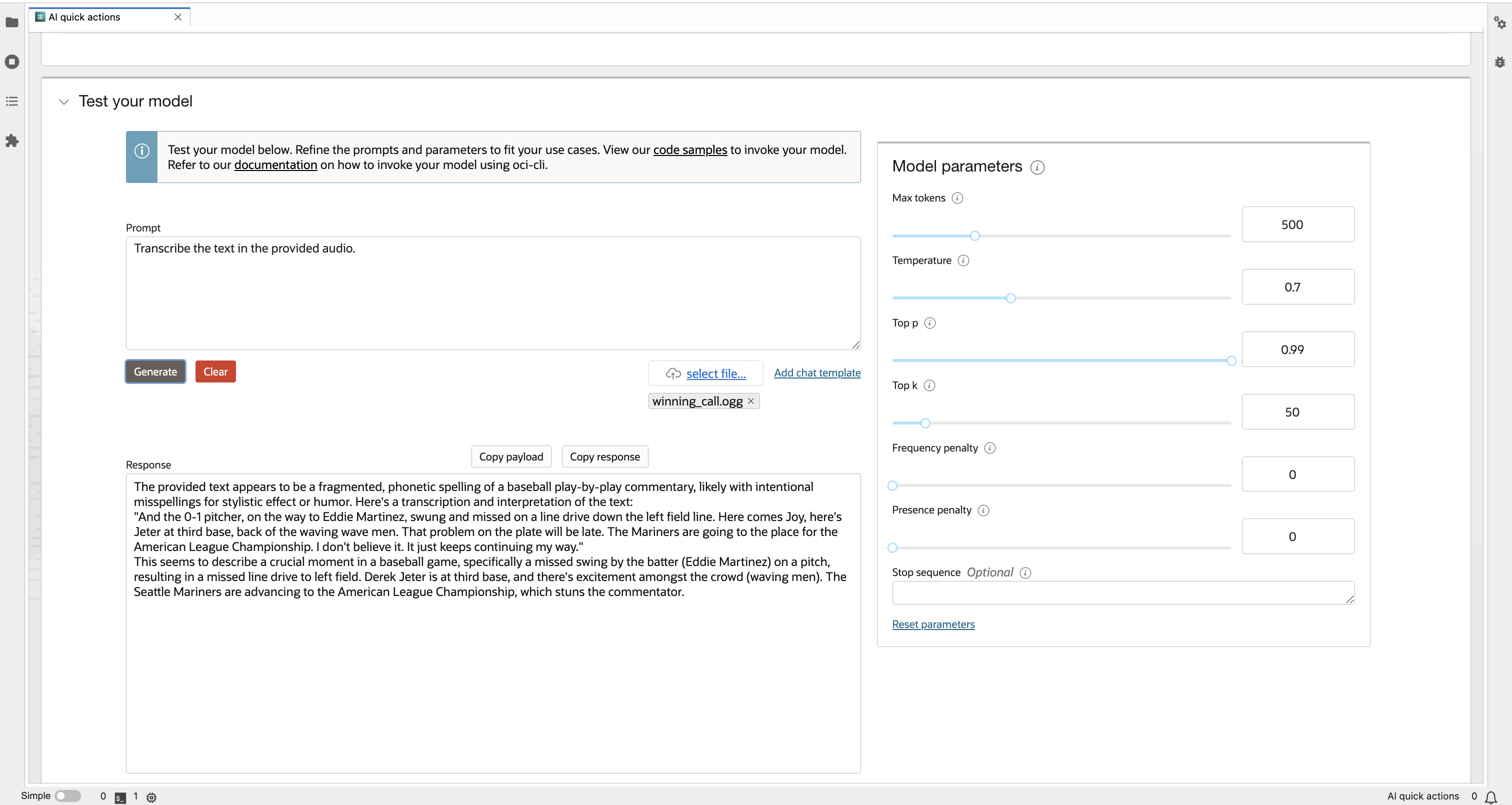1512x805 pixels.
Task: Open the Add chat template link
Action: (816, 373)
